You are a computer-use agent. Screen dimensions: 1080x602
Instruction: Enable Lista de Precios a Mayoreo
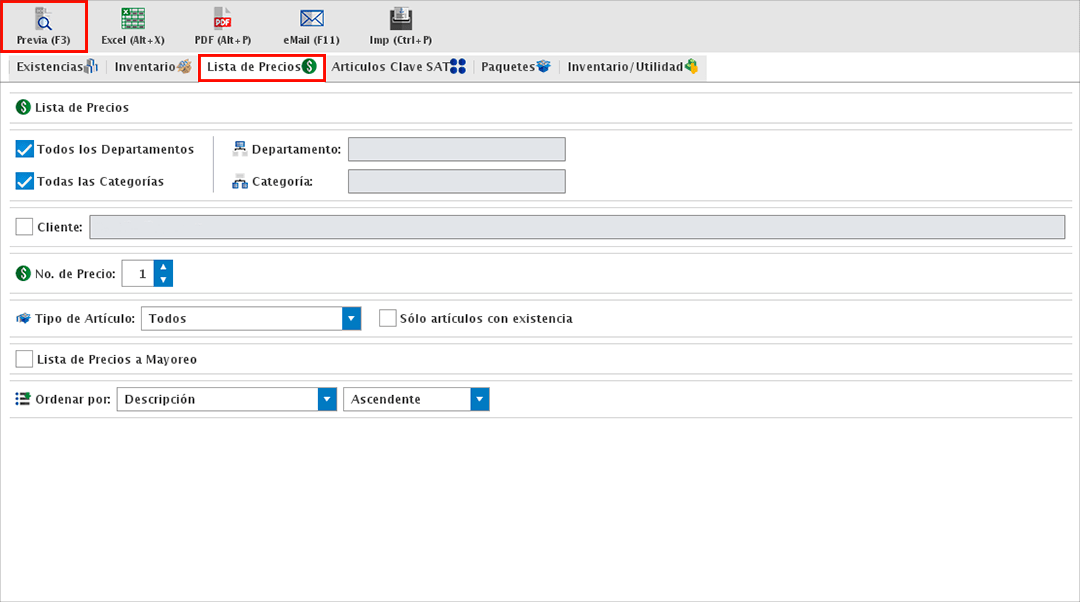click(25, 359)
